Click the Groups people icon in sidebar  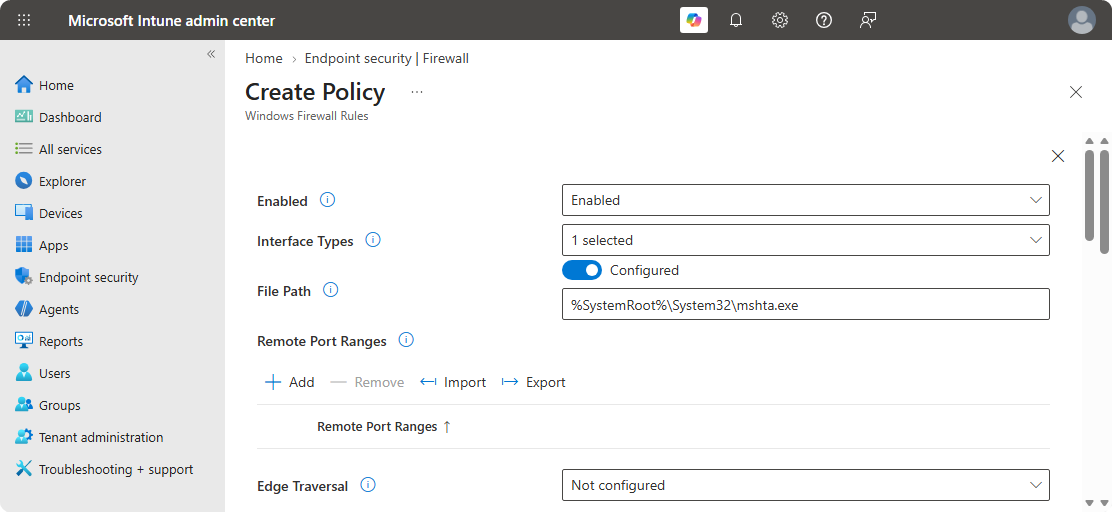pos(24,405)
